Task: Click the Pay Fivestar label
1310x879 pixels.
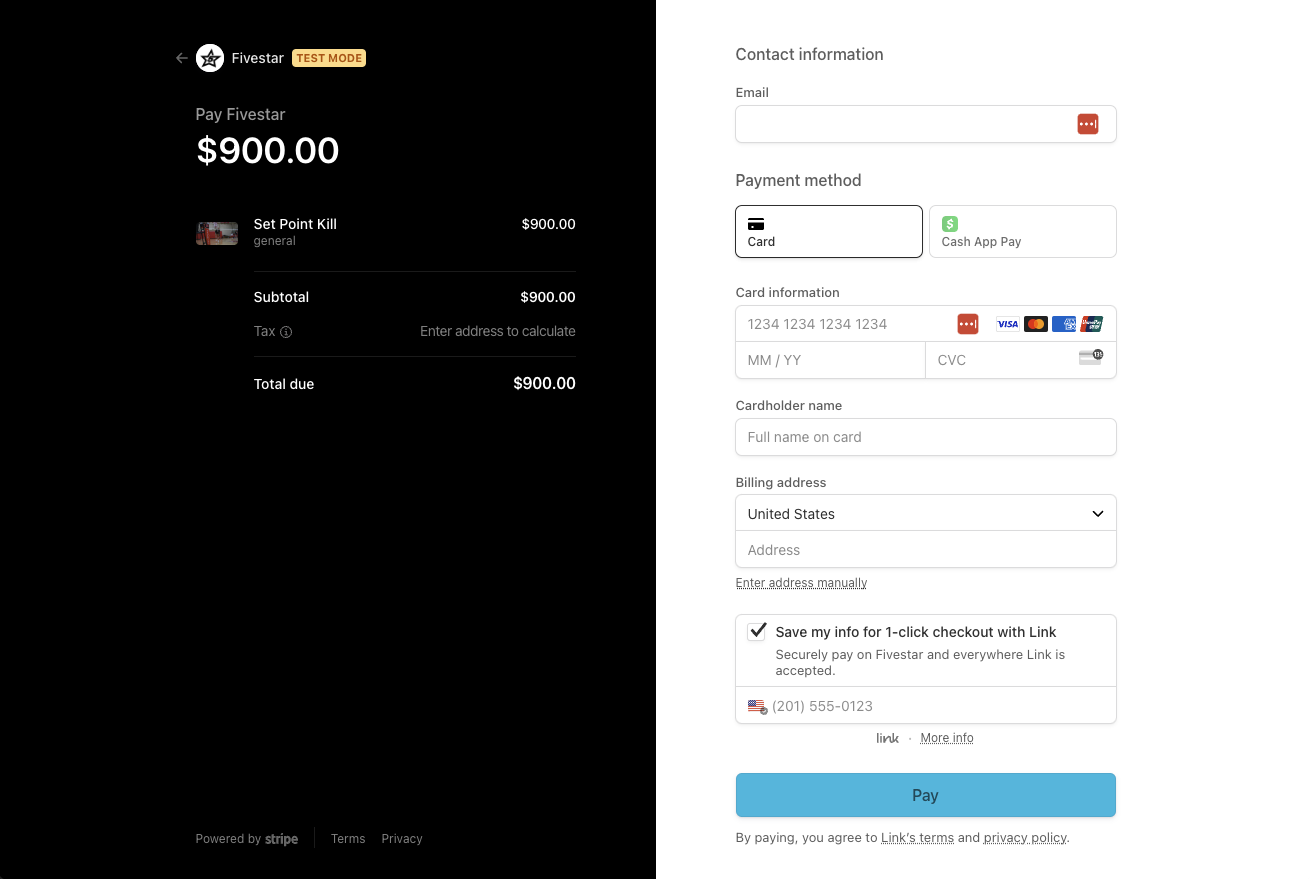Action: click(x=240, y=114)
